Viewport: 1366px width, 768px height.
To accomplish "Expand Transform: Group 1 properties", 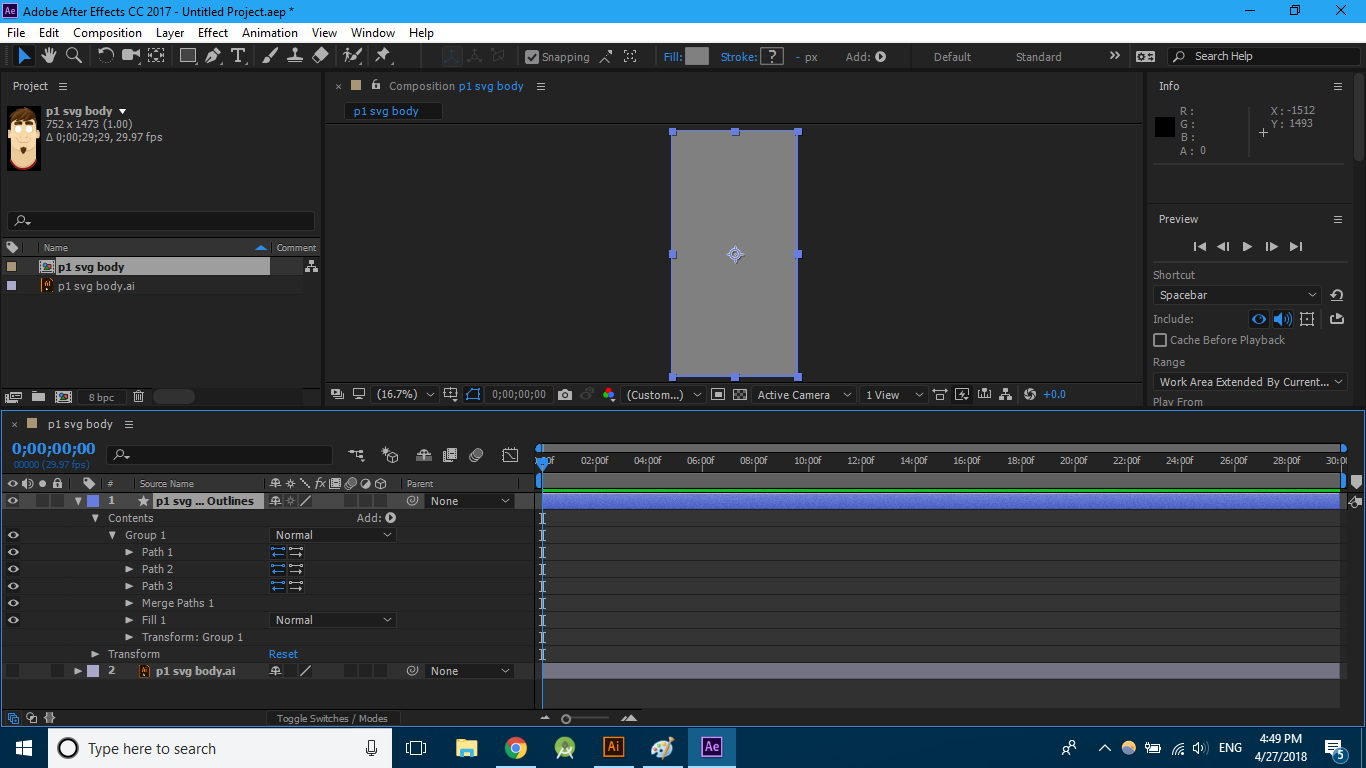I will tap(129, 637).
